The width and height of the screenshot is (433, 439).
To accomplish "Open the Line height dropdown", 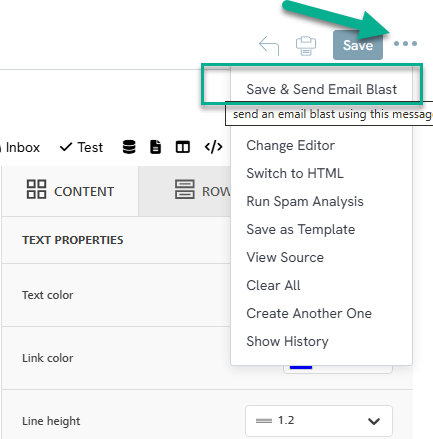I will click(319, 421).
